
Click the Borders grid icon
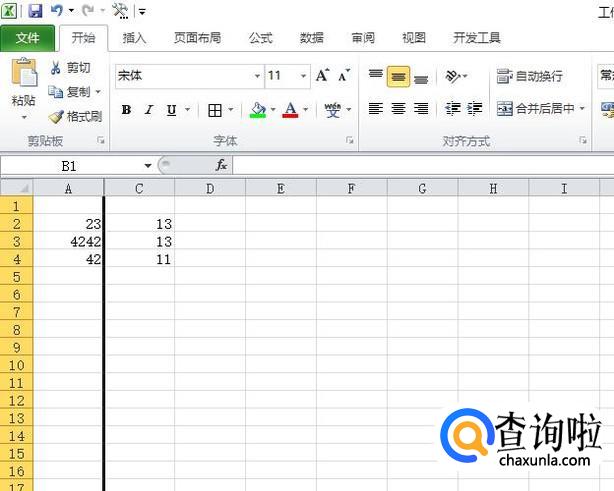pos(215,110)
